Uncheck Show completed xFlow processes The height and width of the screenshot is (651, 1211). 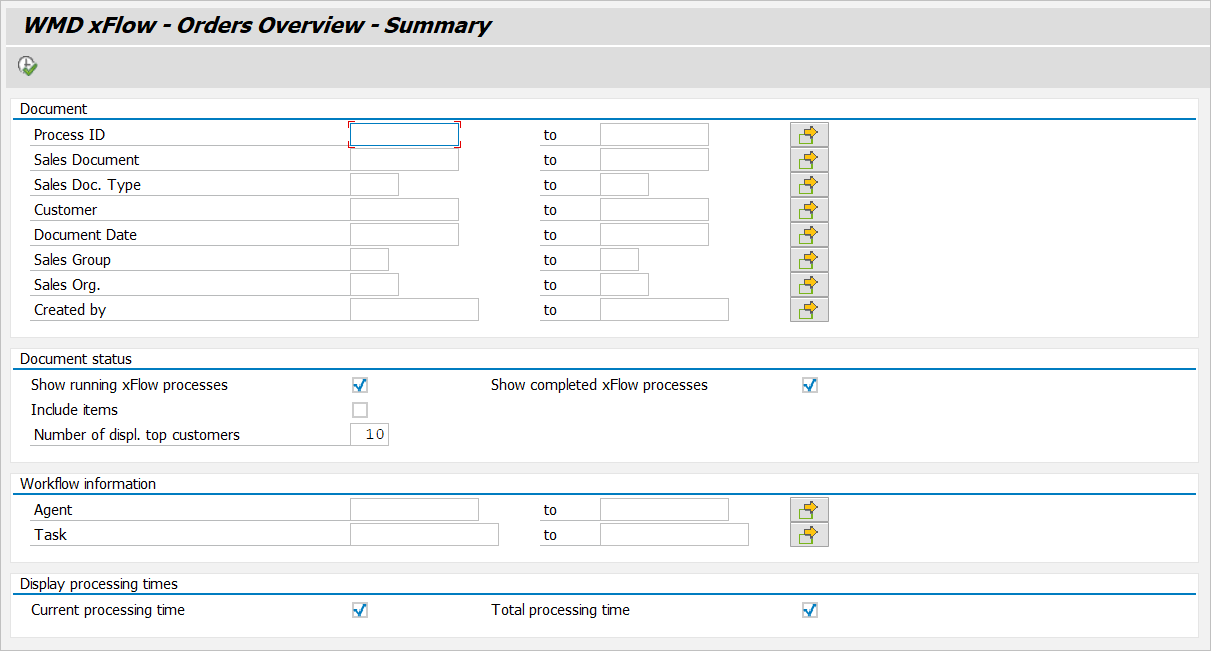[x=809, y=384]
